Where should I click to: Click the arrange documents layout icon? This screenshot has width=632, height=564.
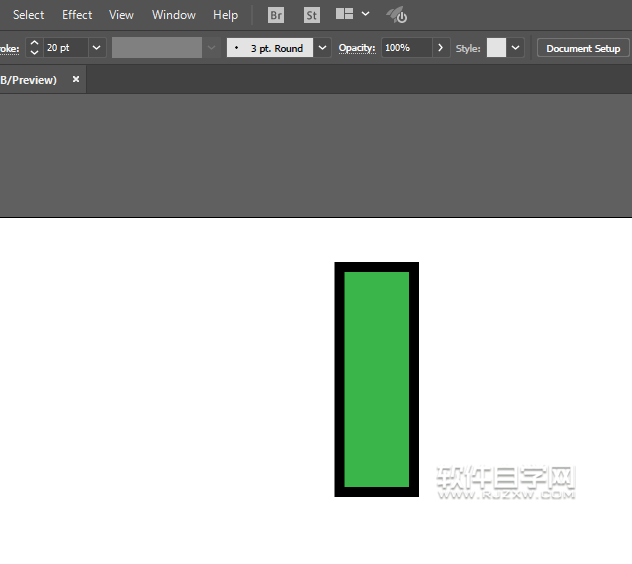point(344,15)
